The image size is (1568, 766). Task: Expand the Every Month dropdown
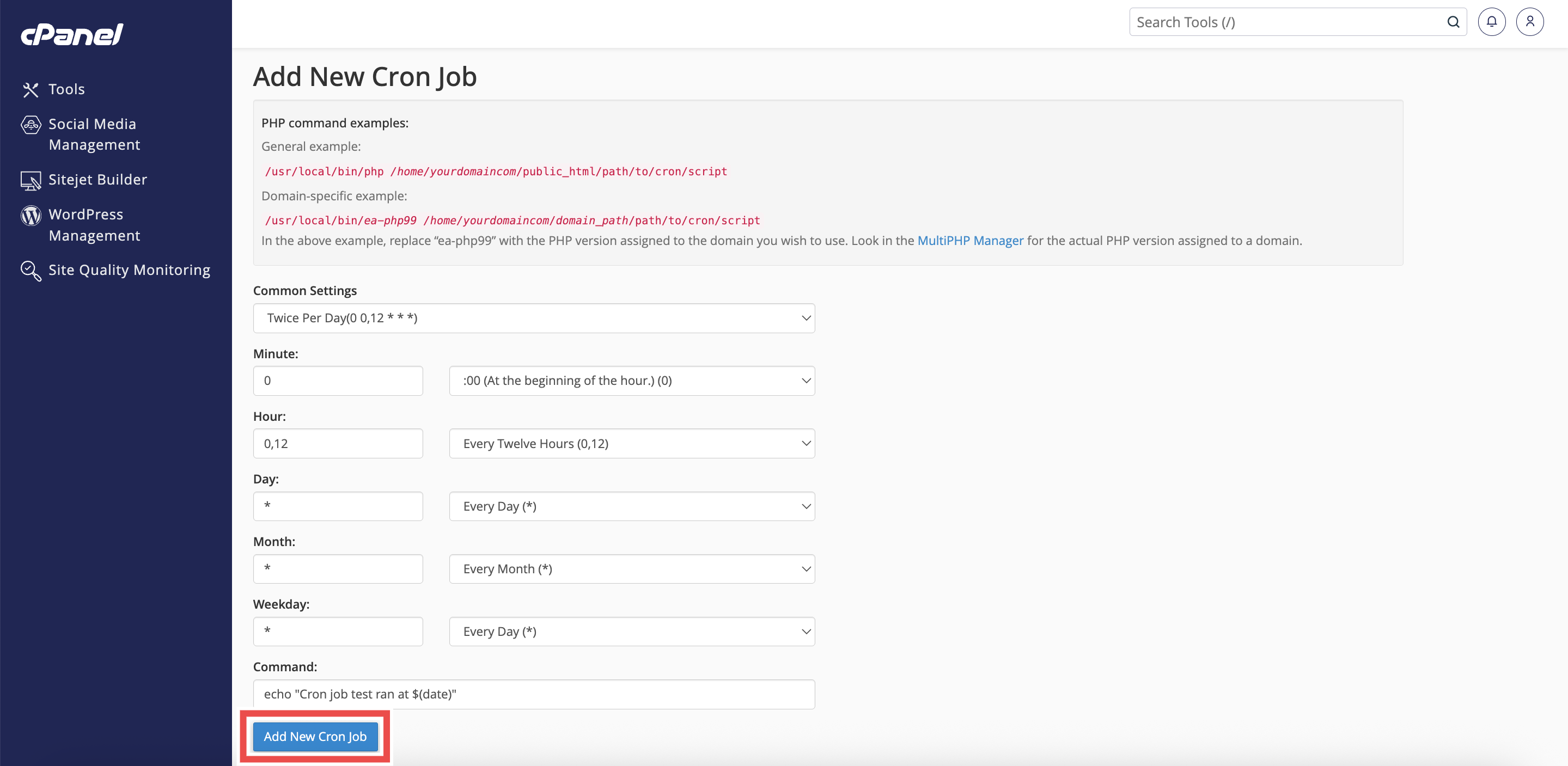pos(631,569)
